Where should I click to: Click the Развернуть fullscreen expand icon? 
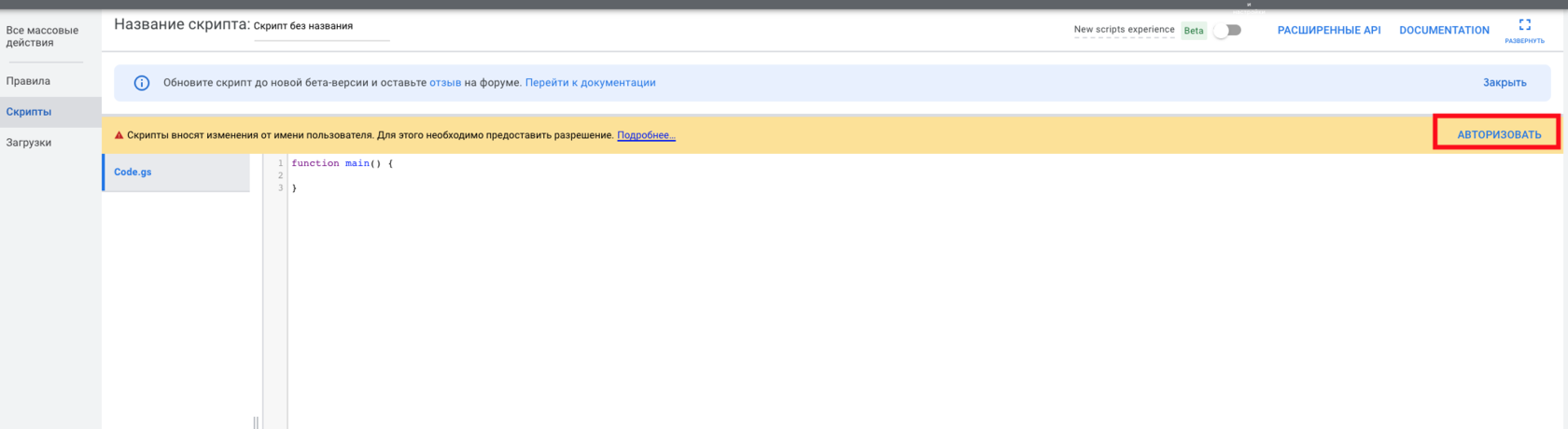(1524, 26)
